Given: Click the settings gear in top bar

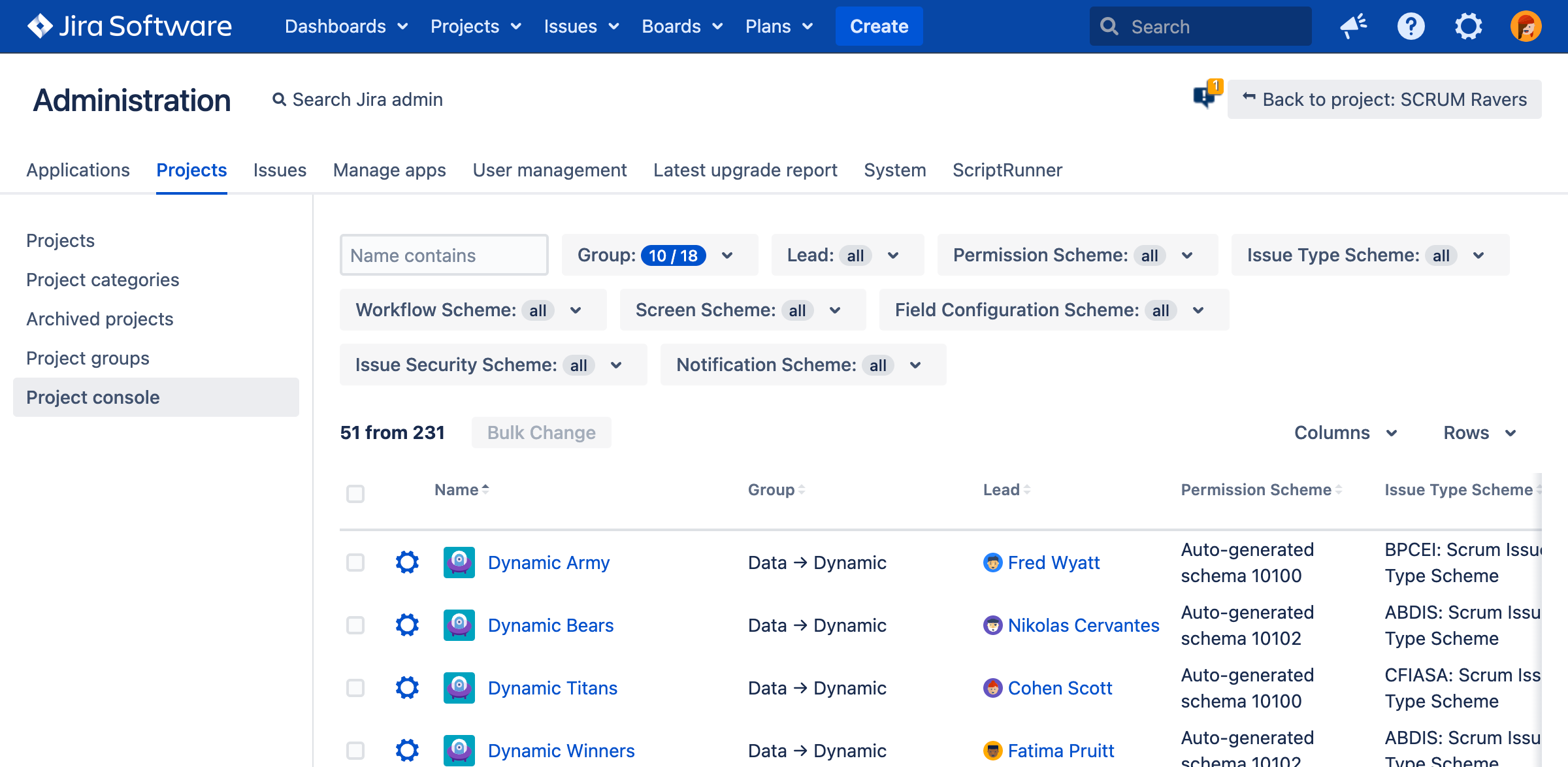Looking at the screenshot, I should tap(1468, 26).
